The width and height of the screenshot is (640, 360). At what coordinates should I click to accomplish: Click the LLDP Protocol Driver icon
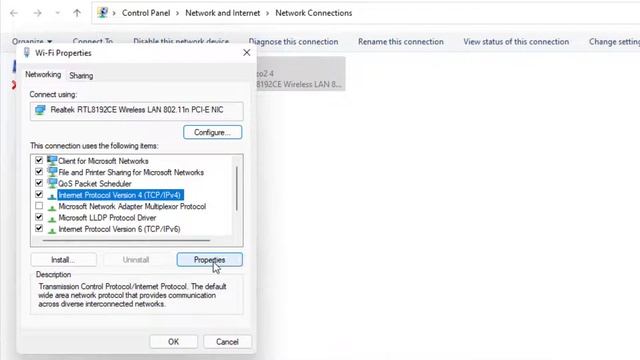pos(52,219)
